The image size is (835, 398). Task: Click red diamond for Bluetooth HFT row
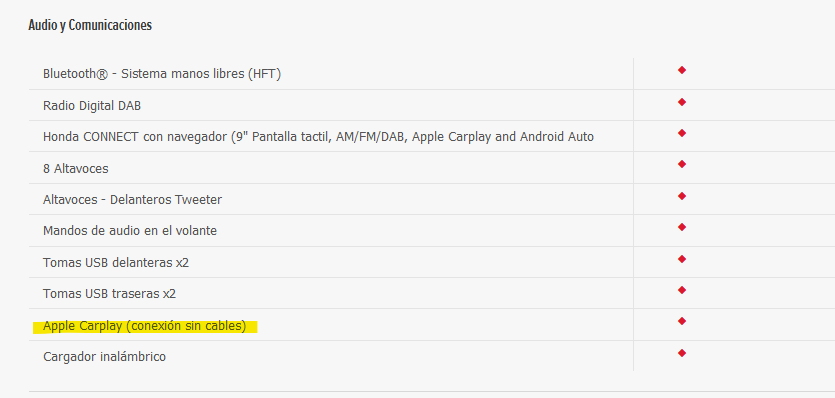[x=682, y=70]
